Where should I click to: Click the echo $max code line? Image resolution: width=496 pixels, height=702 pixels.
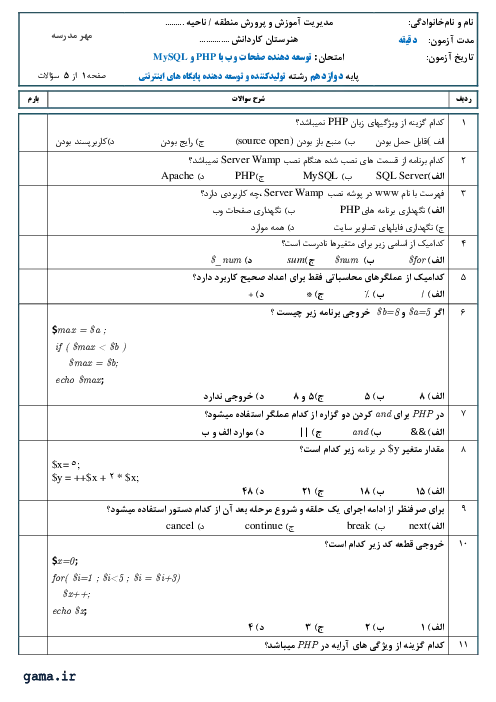pyautogui.click(x=80, y=380)
